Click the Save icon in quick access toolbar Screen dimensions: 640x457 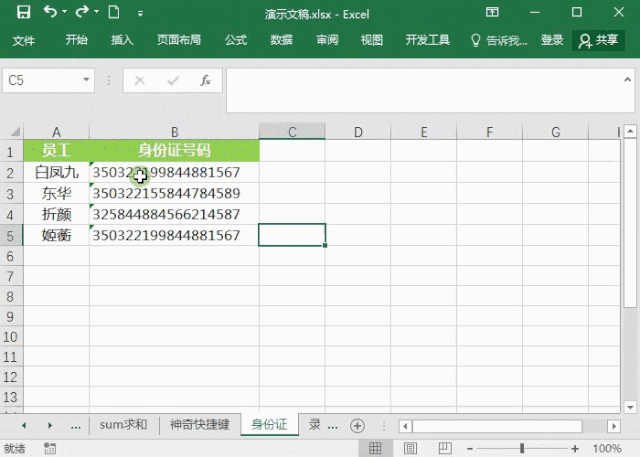23,13
